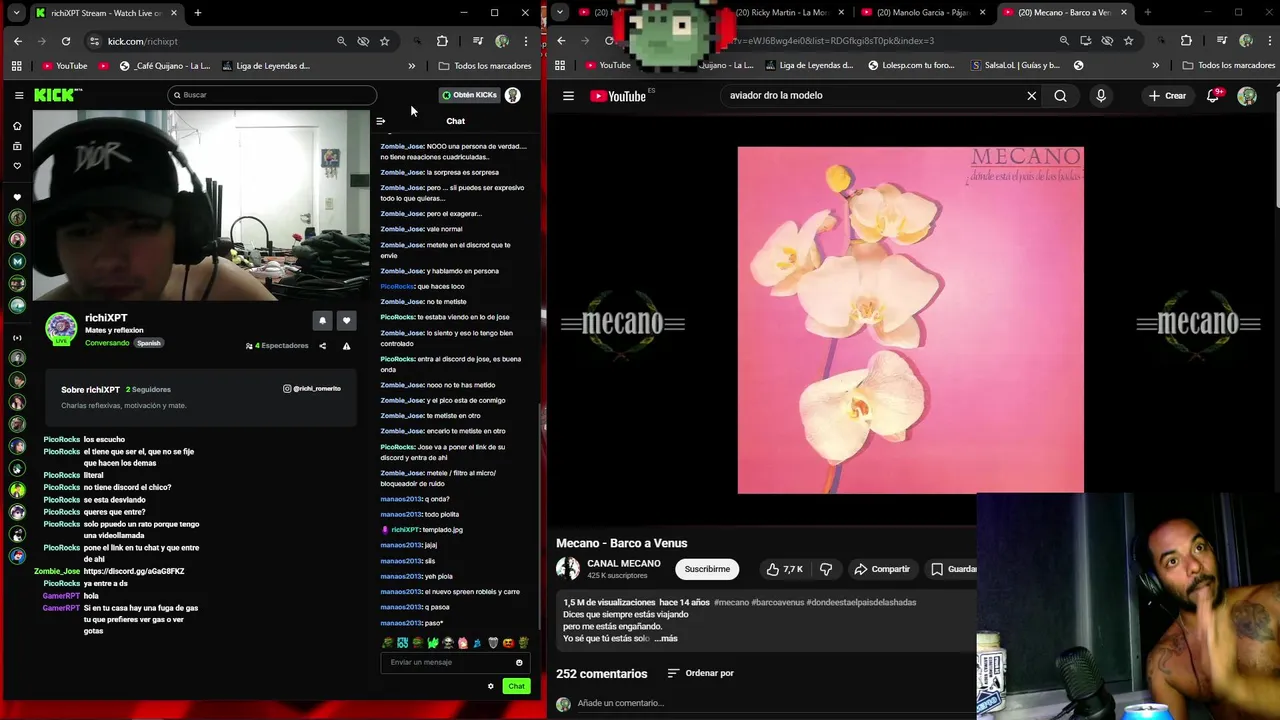1280x720 pixels.
Task: Open Lolesp.com bookmark in YouTube window
Action: point(911,66)
